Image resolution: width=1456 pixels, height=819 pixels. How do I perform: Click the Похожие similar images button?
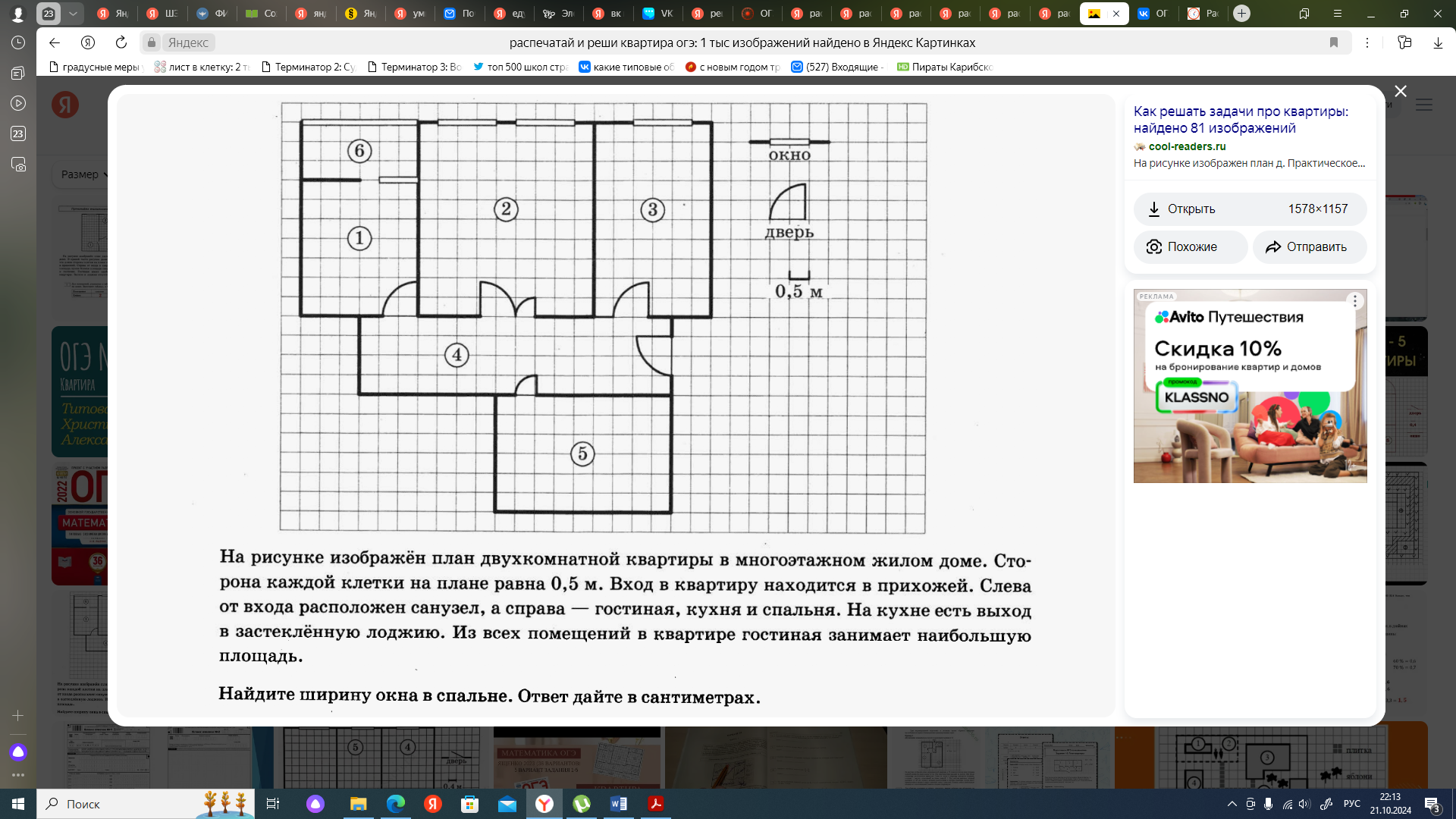point(1191,246)
